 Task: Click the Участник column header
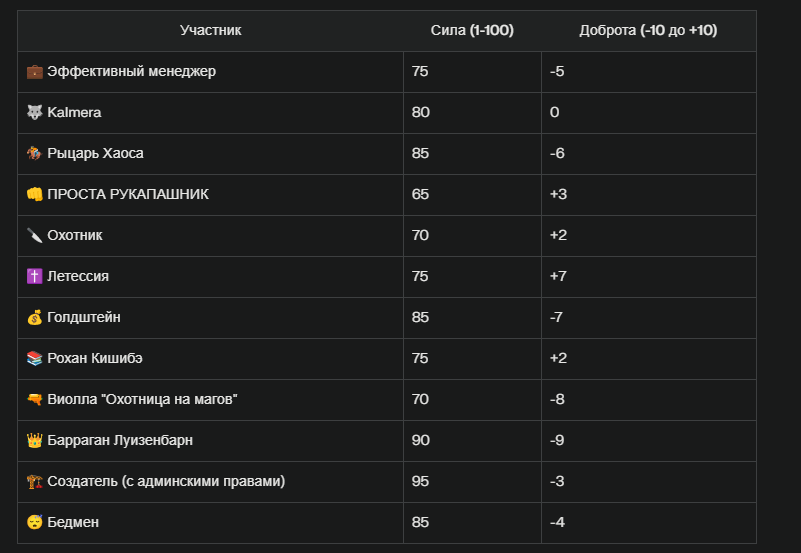click(210, 30)
